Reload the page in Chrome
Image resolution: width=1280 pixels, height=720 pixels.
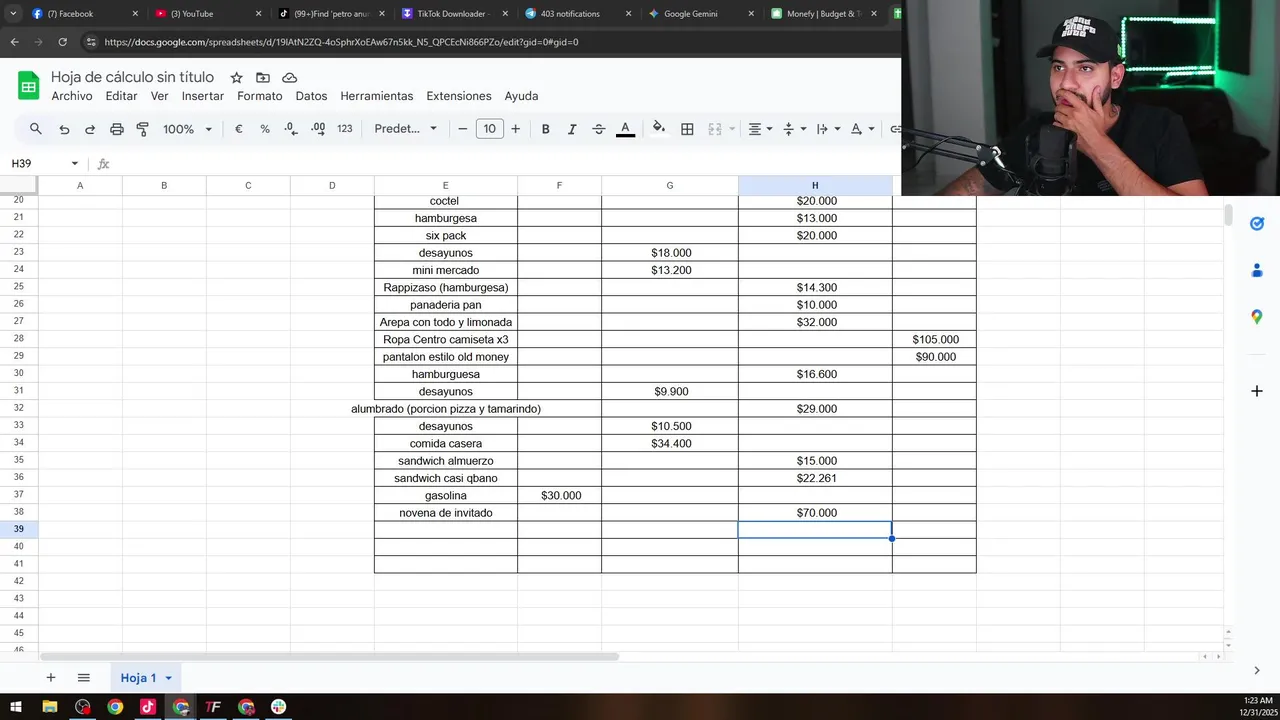pos(63,42)
